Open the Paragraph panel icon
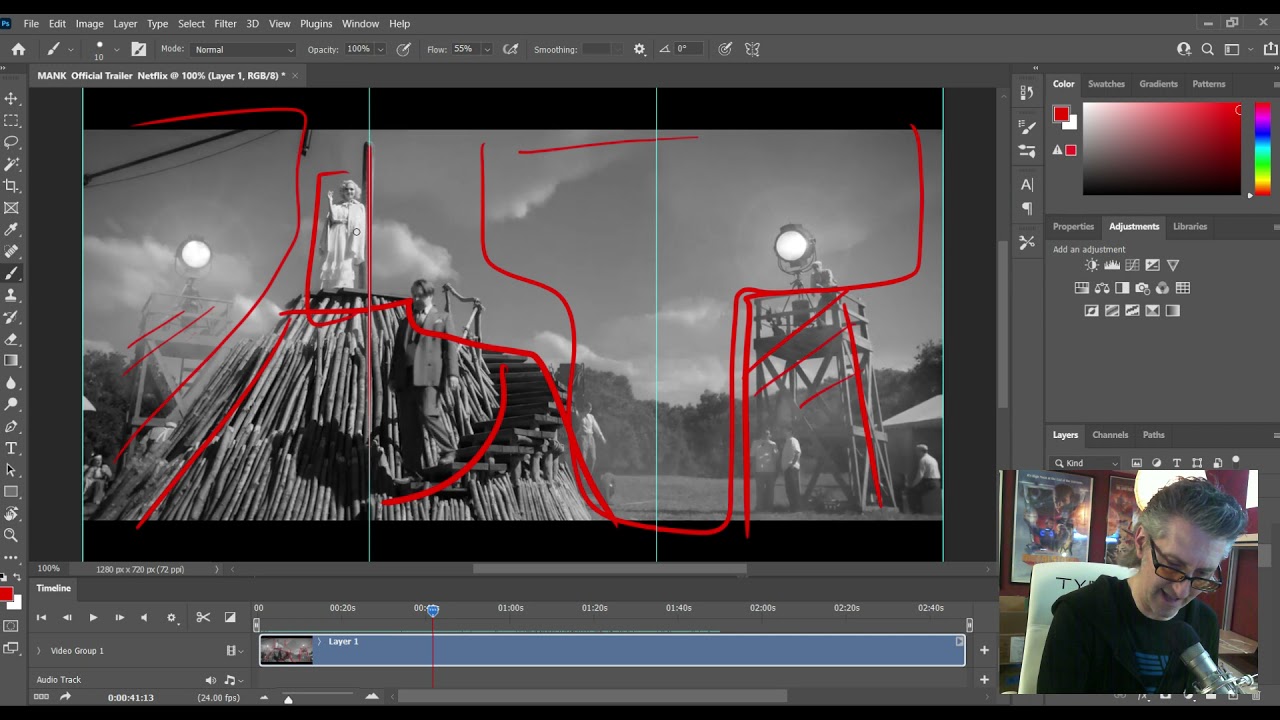 1027,209
